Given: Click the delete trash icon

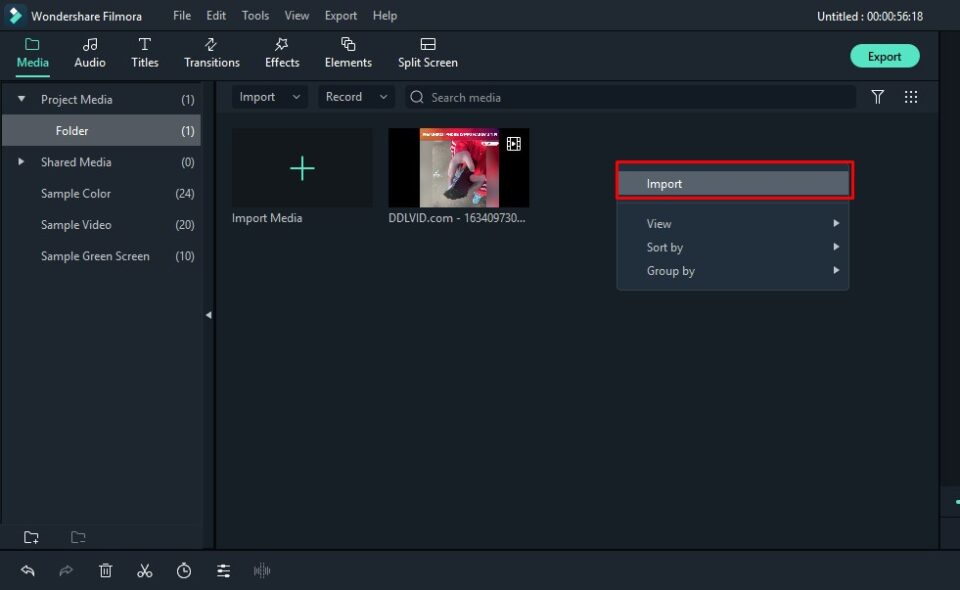Looking at the screenshot, I should tap(106, 570).
